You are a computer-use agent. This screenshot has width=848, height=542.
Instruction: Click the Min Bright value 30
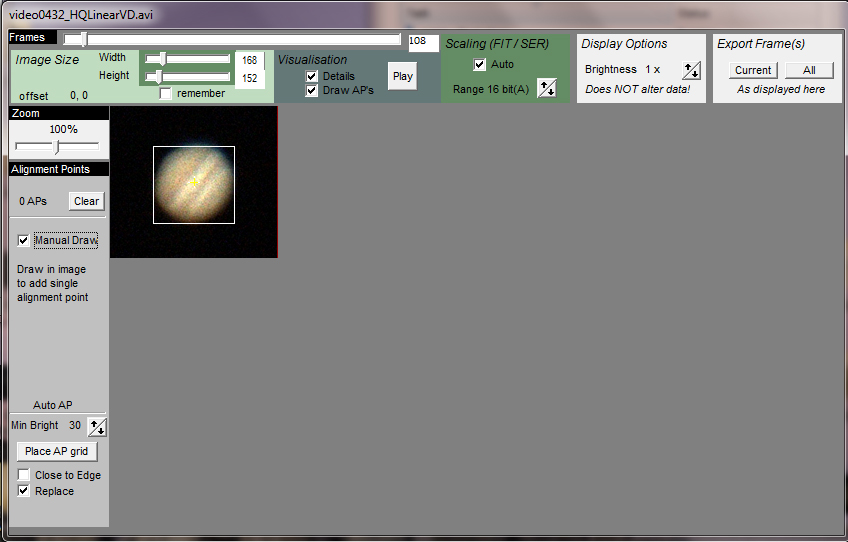(x=75, y=425)
